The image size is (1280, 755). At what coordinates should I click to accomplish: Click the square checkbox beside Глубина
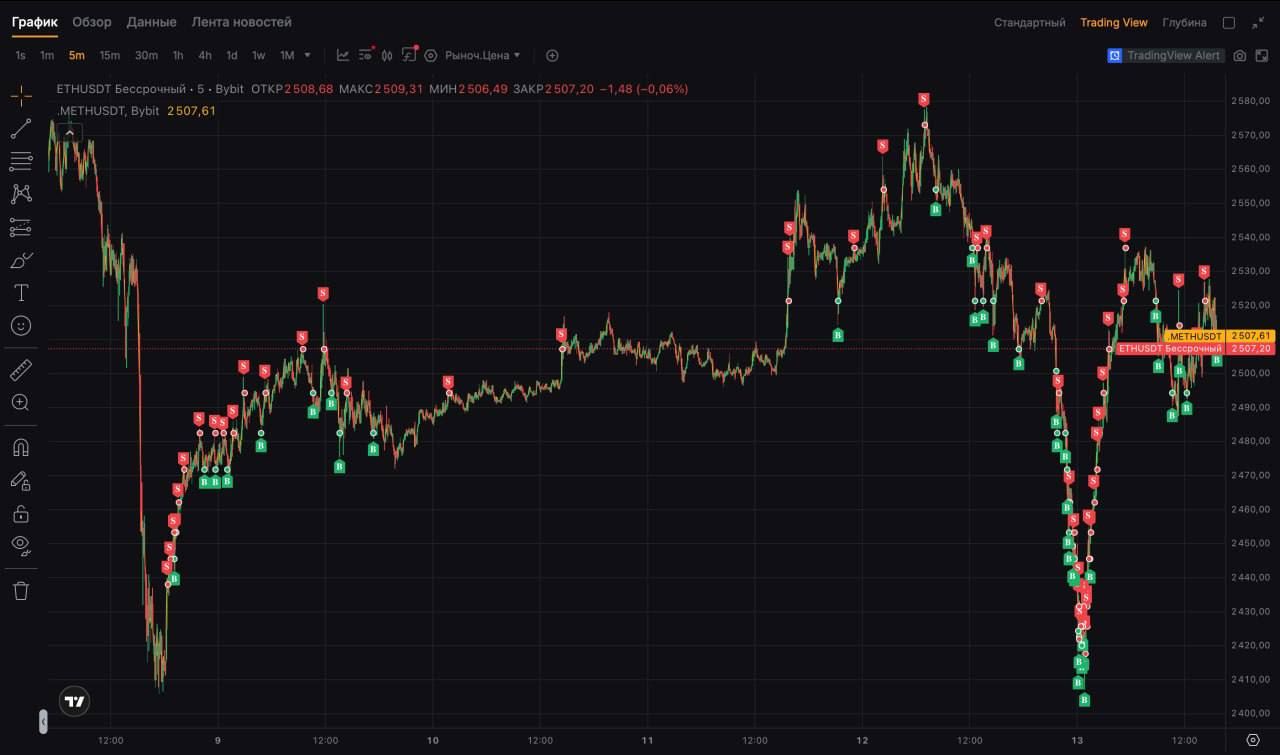tap(1229, 22)
